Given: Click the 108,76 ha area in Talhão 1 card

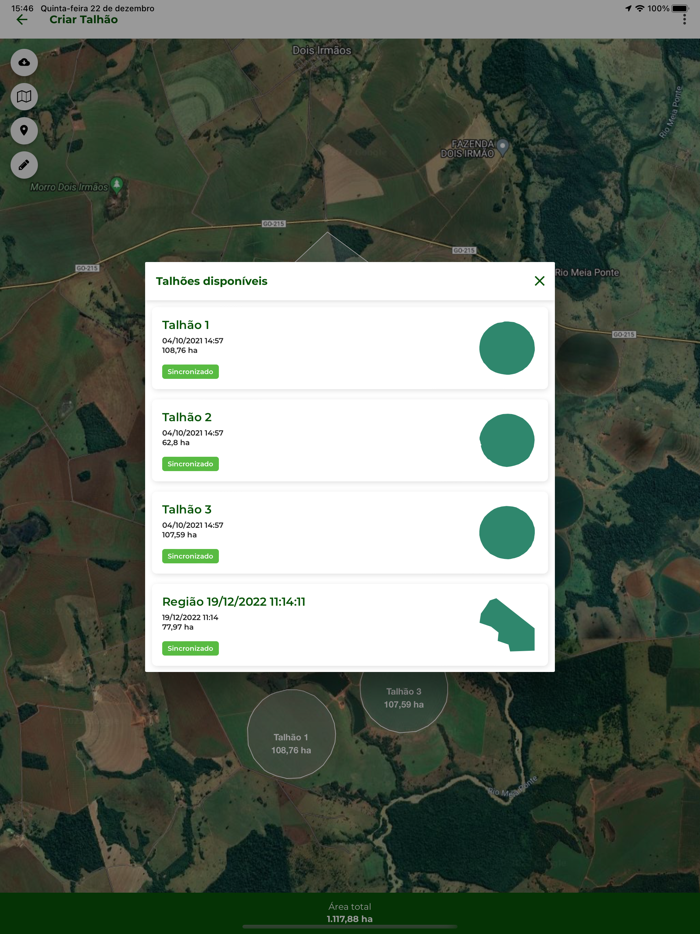Looking at the screenshot, I should tap(179, 350).
